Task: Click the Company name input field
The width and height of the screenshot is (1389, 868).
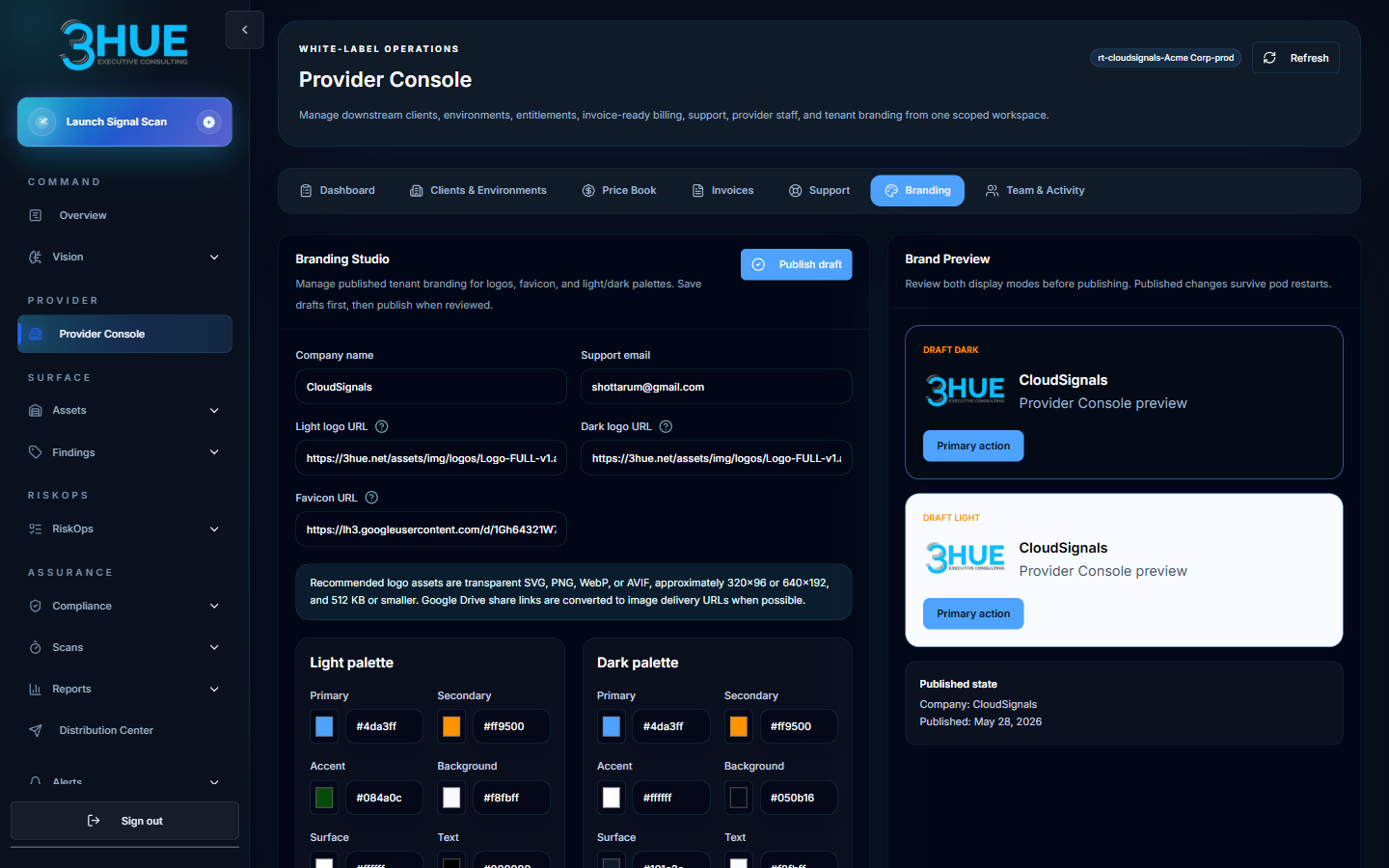Action: tap(431, 387)
